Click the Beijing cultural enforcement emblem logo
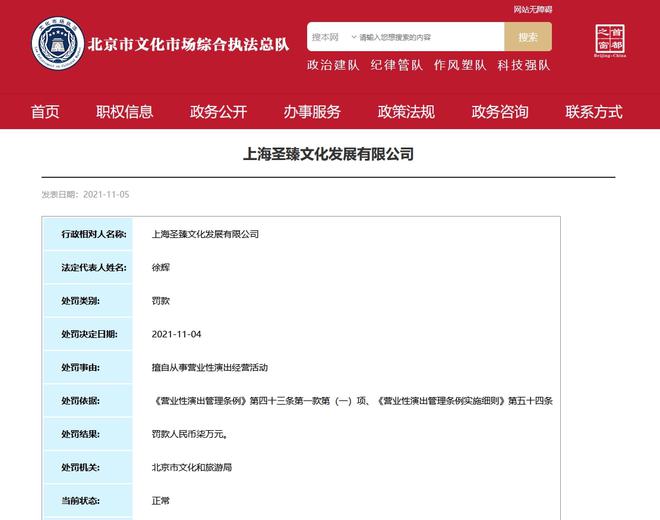The image size is (660, 520). pyautogui.click(x=58, y=43)
